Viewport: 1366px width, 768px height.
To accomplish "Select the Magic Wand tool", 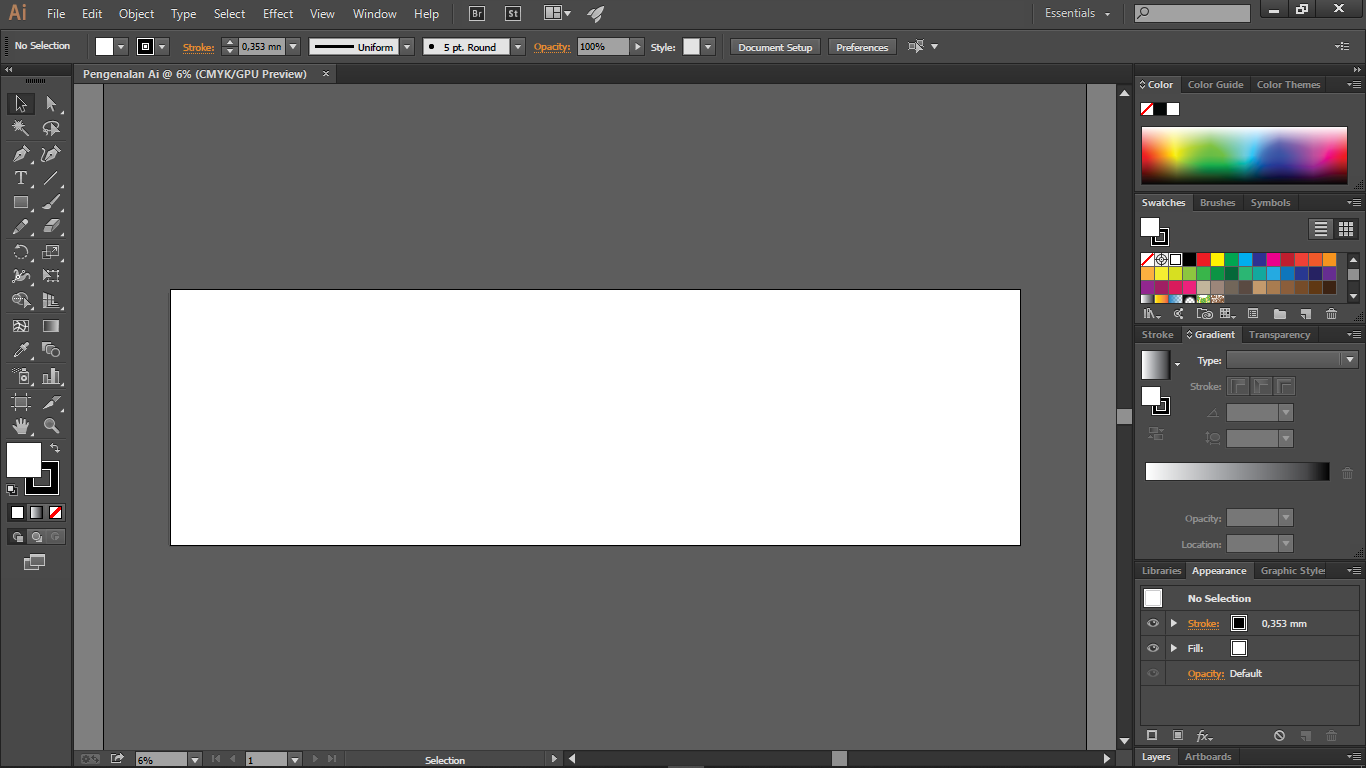I will tap(21, 128).
